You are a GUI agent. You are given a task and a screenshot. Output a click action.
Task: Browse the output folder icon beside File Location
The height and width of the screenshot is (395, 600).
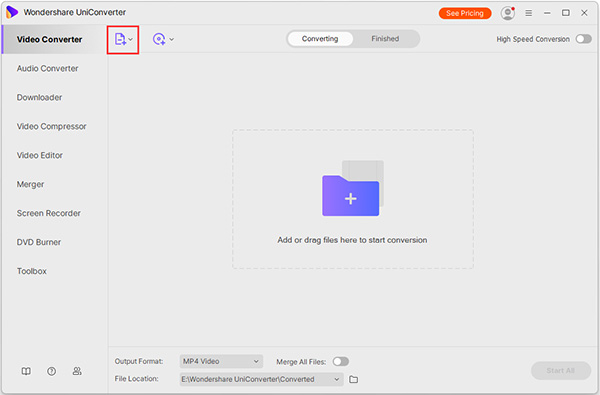click(354, 379)
